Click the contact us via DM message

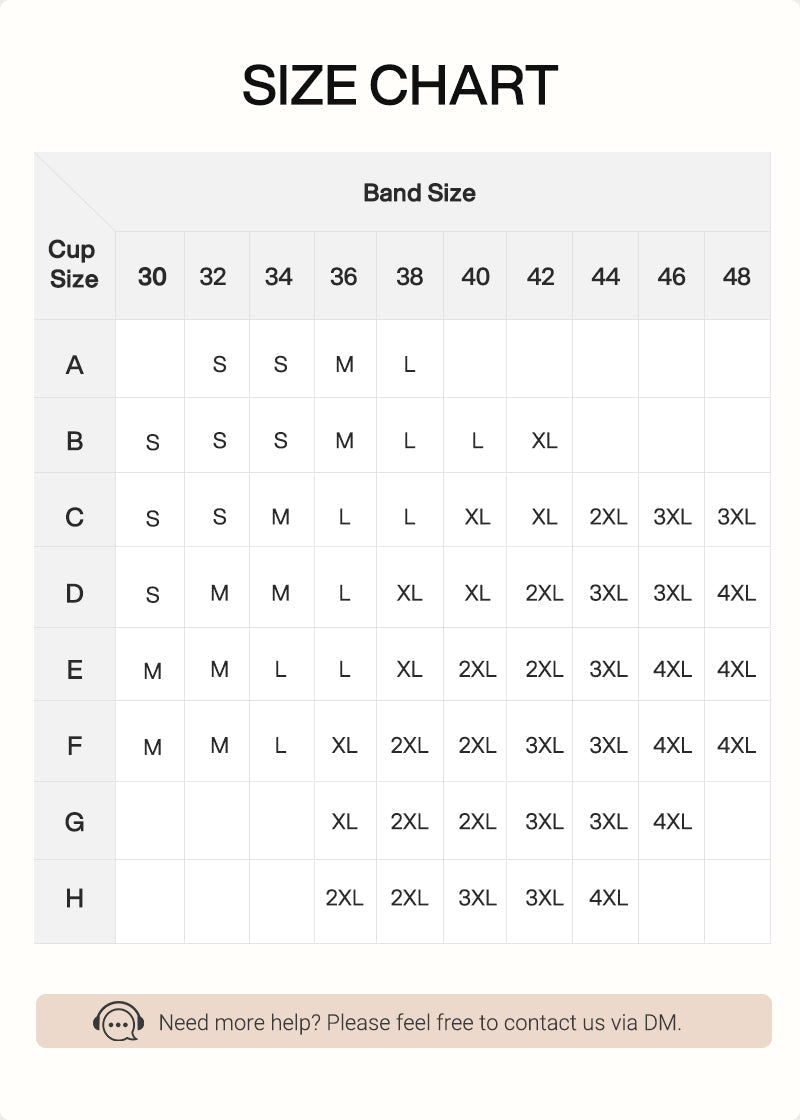click(420, 1022)
